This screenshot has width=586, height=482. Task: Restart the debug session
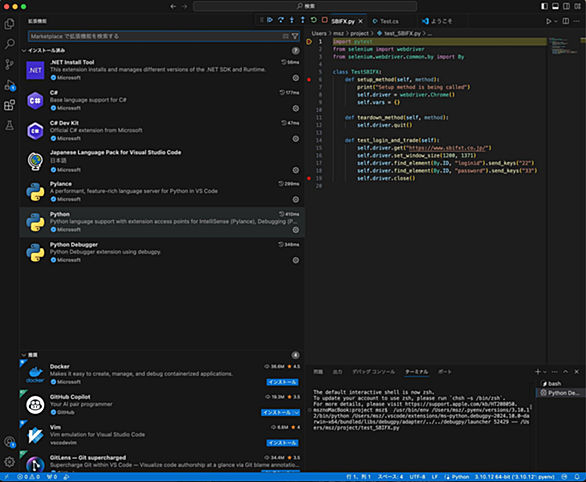click(314, 20)
